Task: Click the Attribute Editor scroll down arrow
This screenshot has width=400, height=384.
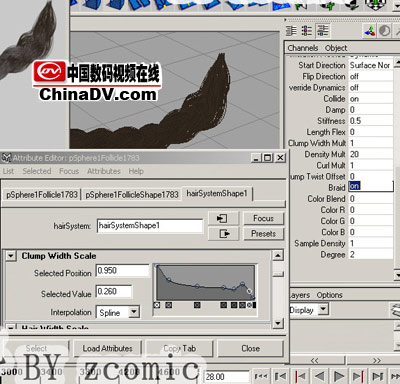Action: point(278,323)
